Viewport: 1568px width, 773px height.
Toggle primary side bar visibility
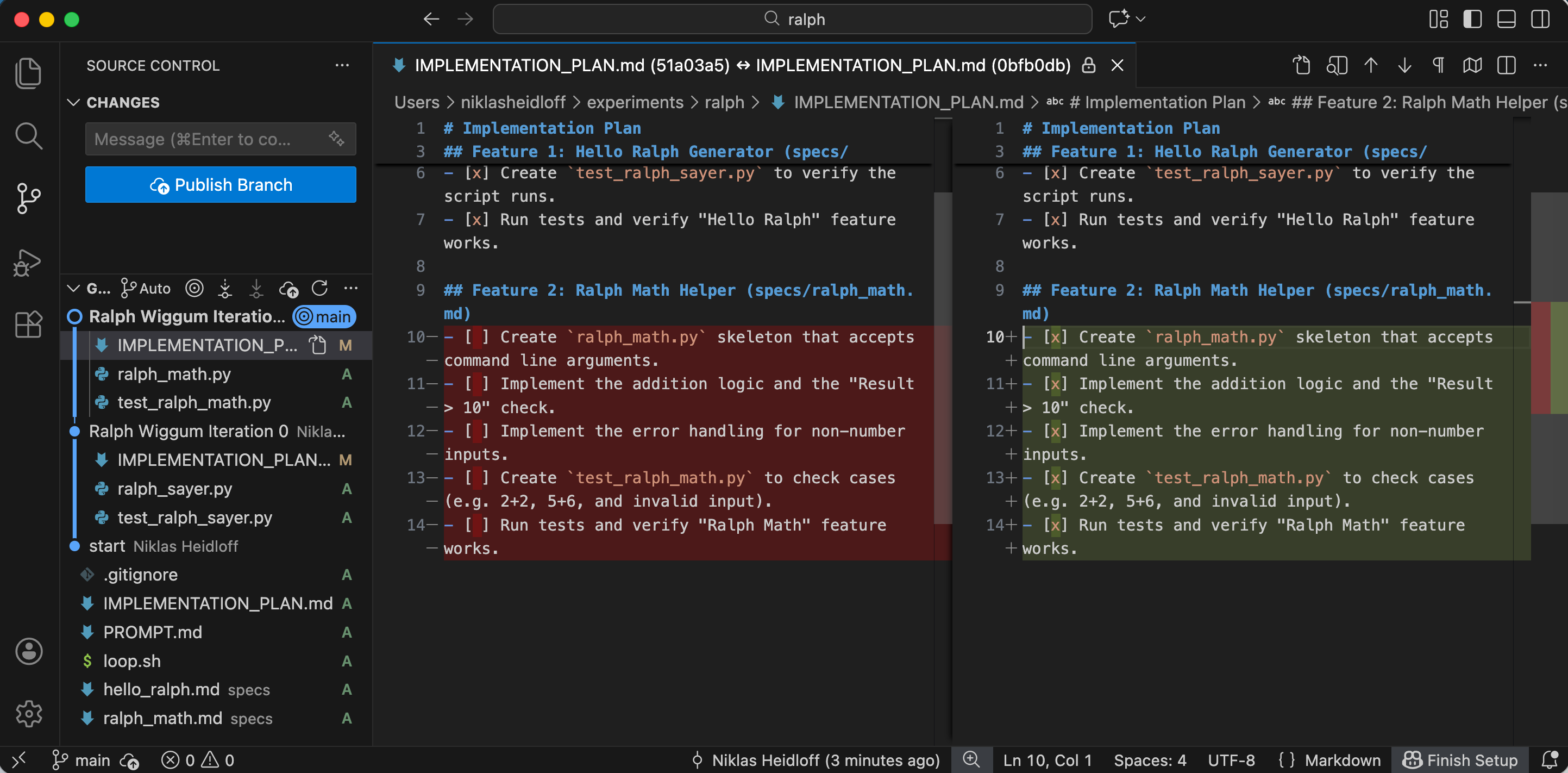pyautogui.click(x=1472, y=19)
